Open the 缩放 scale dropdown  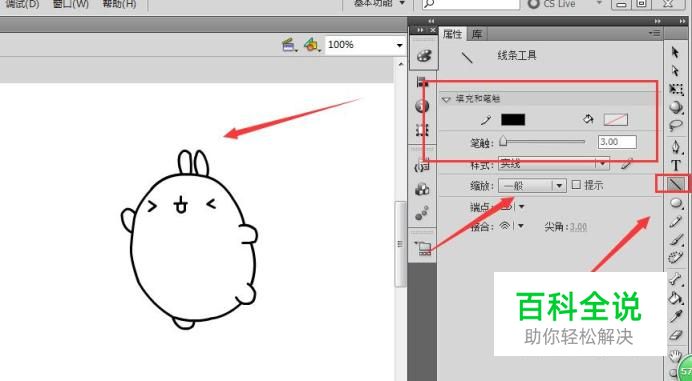click(x=532, y=185)
